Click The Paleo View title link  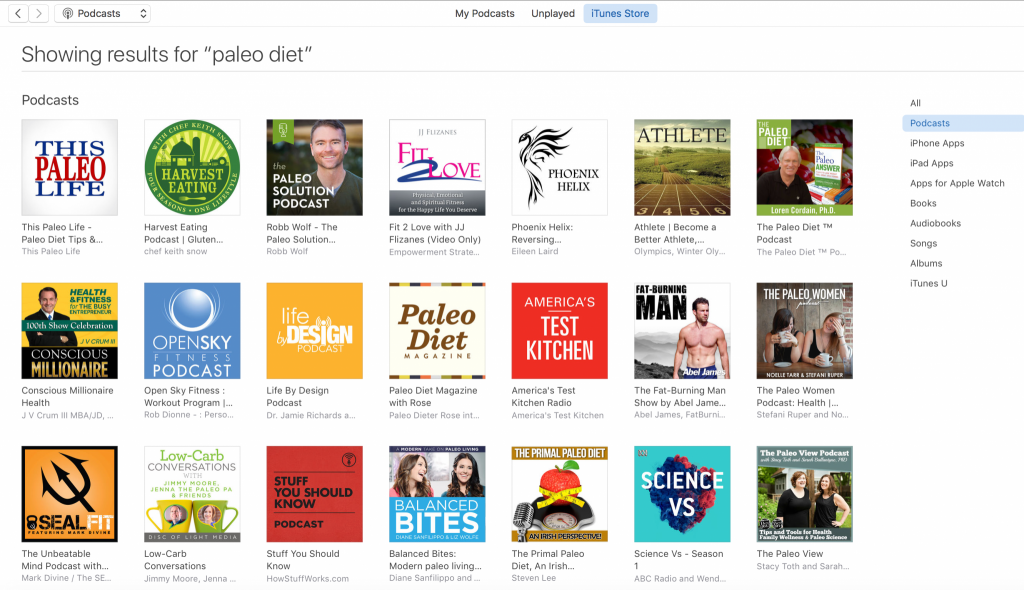click(790, 553)
